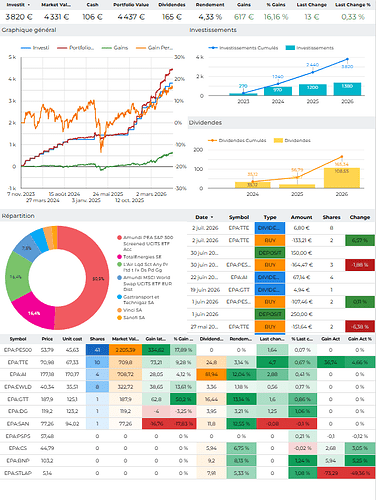
Task: Select the Market Val.. scorecard showing 4 331 €
Action: click(x=56, y=17)
